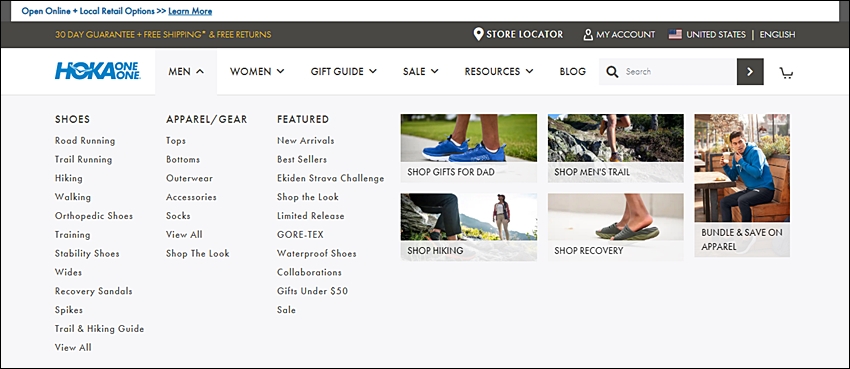Select UNITED STATES region link
This screenshot has height=369, width=850.
[716, 34]
